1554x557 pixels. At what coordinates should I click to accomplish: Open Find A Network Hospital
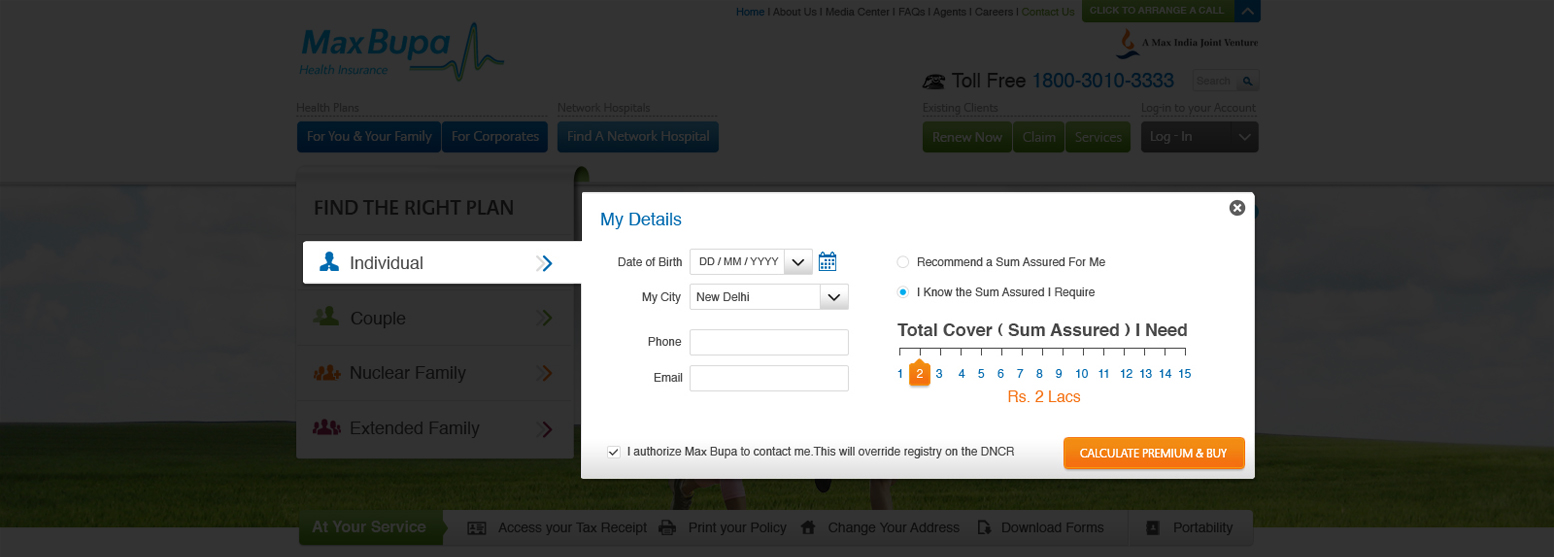(638, 137)
